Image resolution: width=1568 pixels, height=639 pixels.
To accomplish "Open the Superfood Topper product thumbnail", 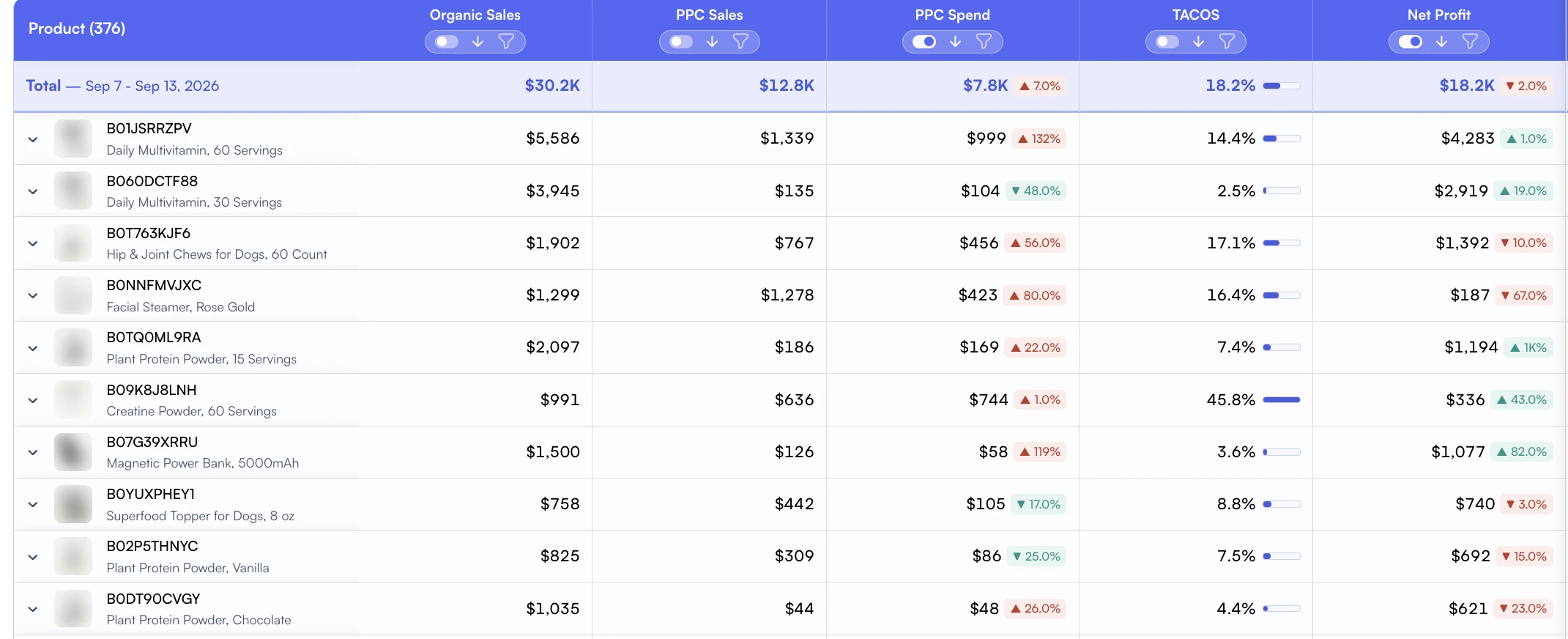I will [73, 504].
